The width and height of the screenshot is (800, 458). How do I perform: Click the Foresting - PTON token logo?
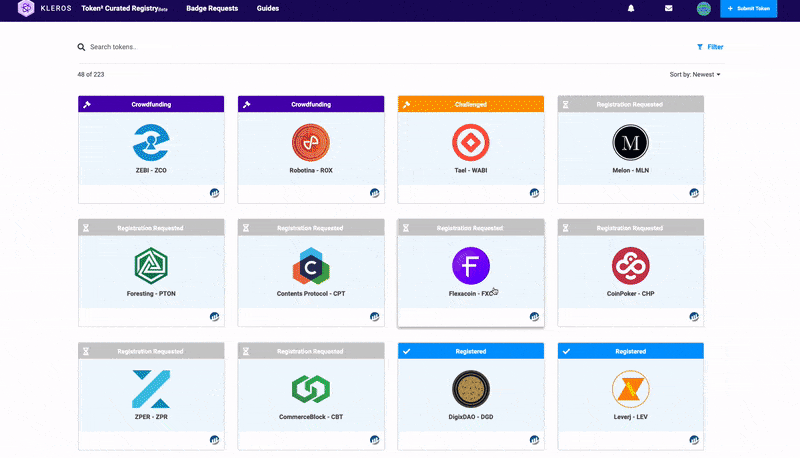click(151, 266)
